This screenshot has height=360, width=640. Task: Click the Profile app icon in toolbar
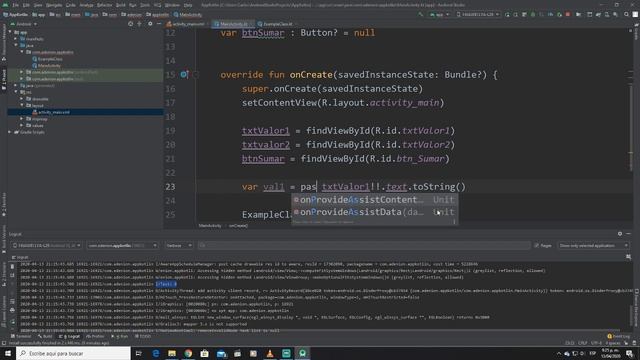tap(550, 15)
